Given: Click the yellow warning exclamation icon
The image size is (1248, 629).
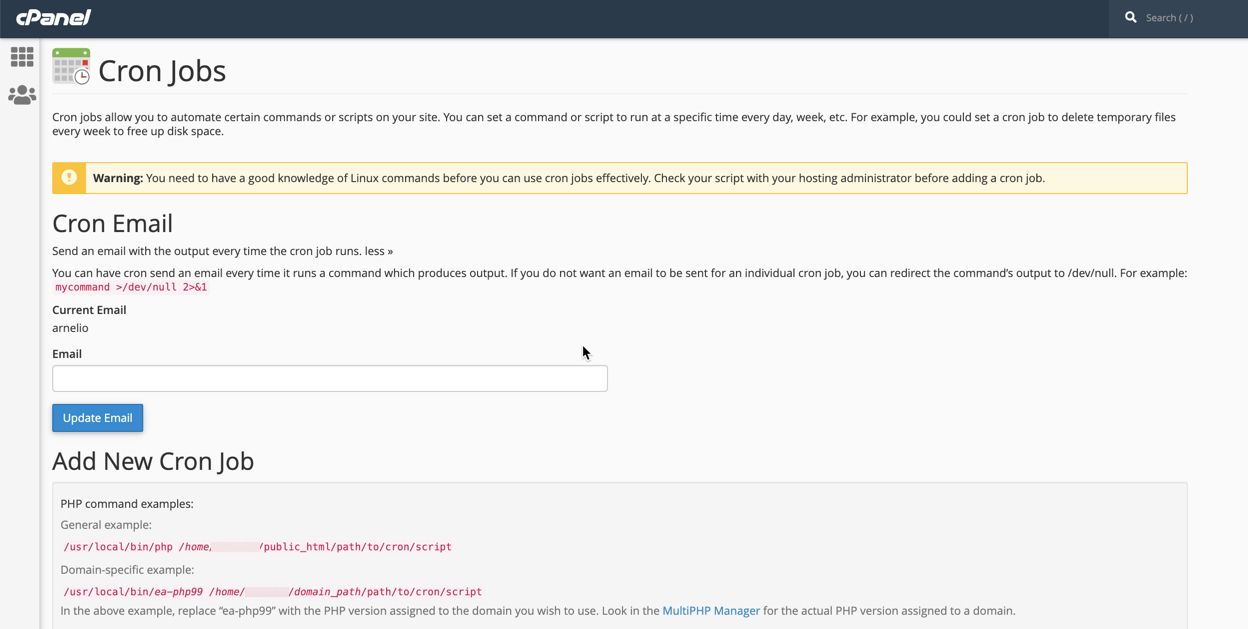Looking at the screenshot, I should [69, 178].
